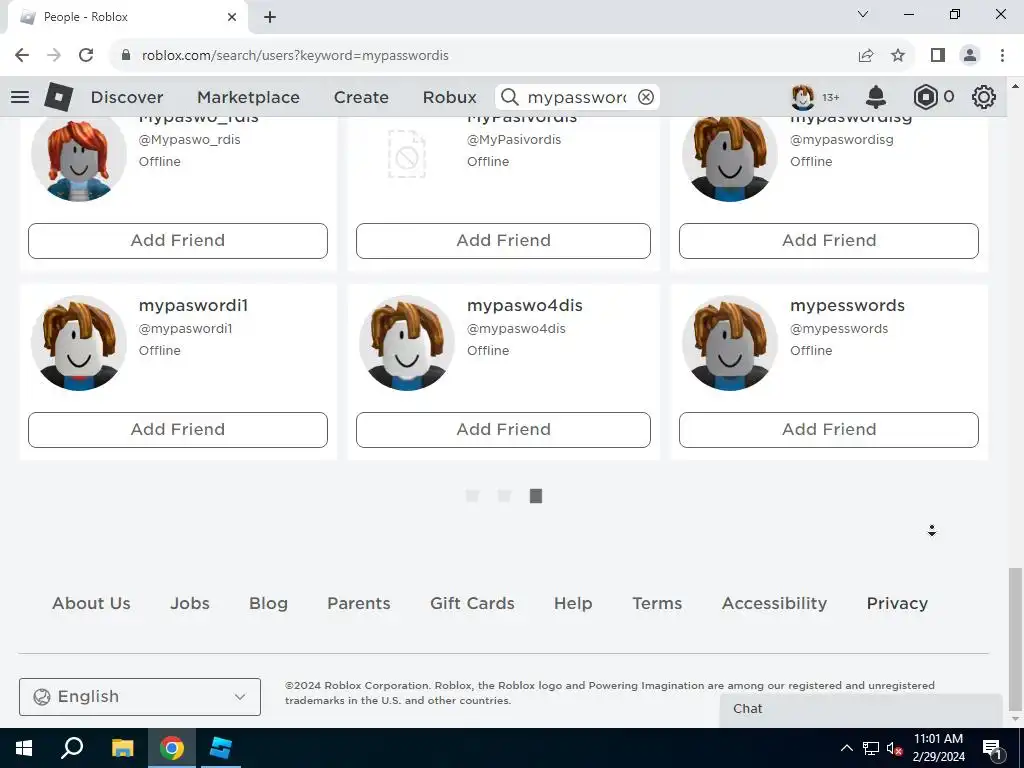Screen dimensions: 1024x768
Task: Open the Robux menu item
Action: (449, 97)
